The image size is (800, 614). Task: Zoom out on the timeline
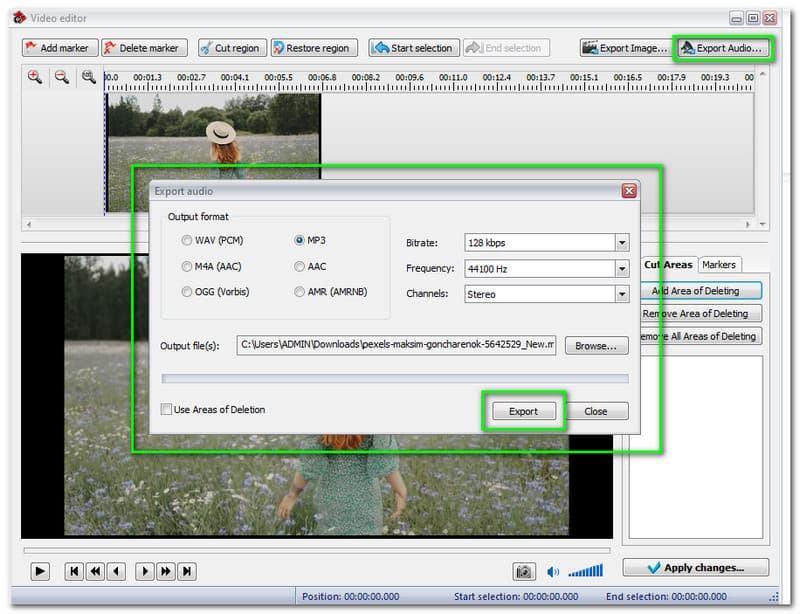(x=62, y=78)
